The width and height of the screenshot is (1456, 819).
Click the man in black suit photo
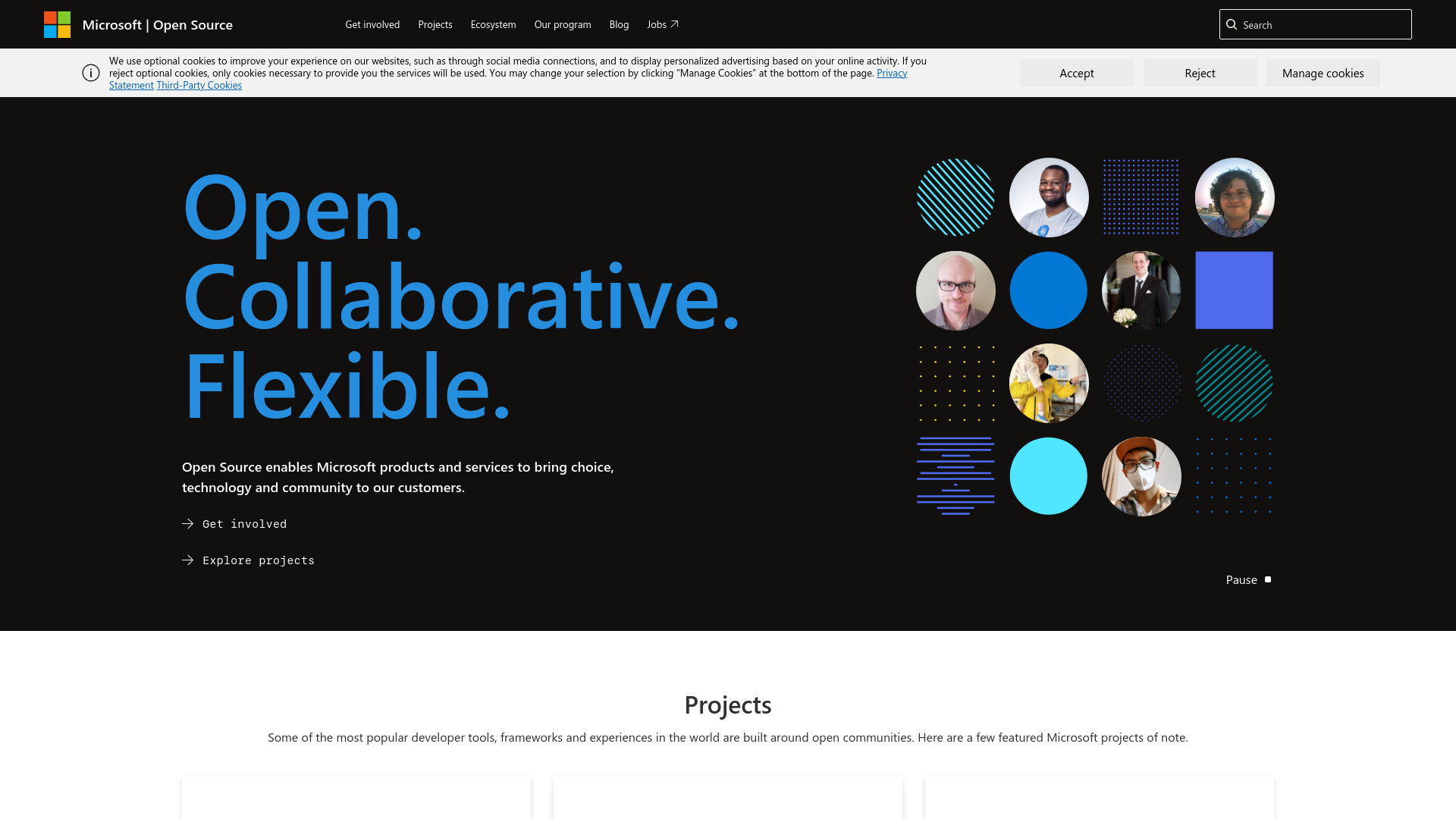pyautogui.click(x=1141, y=290)
